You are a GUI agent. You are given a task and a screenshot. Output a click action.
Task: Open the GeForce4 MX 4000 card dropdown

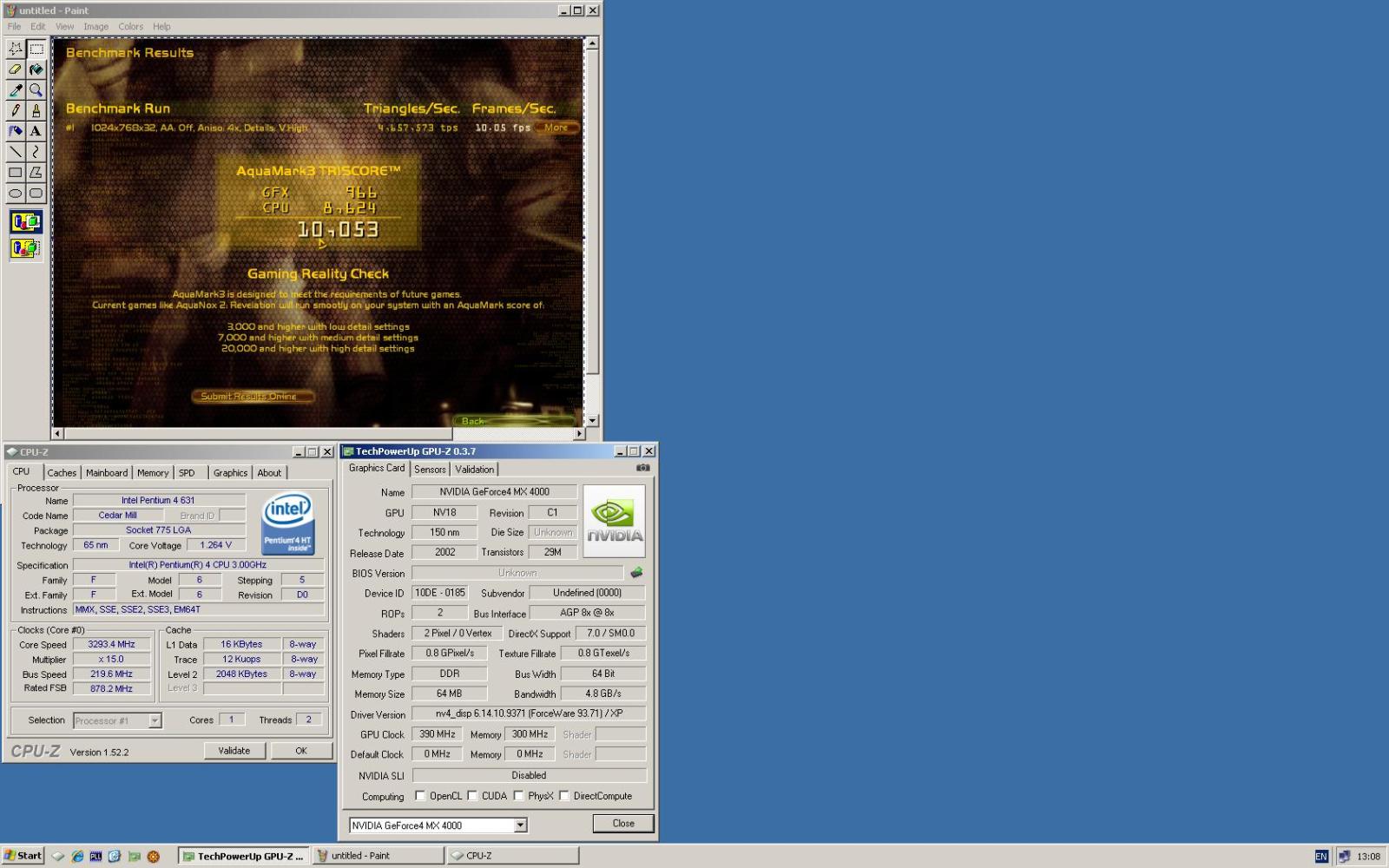[520, 825]
